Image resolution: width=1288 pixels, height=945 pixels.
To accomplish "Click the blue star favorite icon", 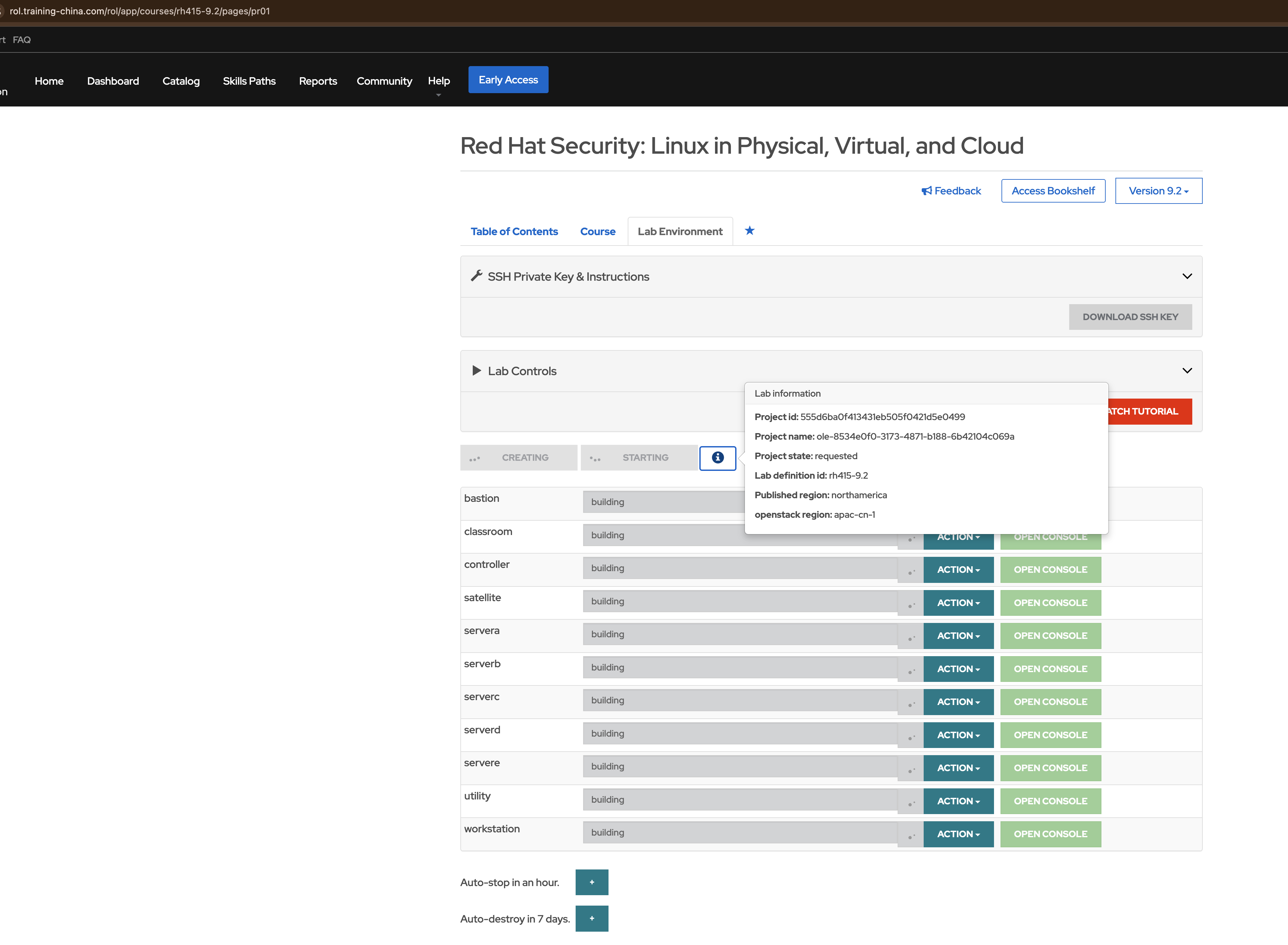I will pyautogui.click(x=749, y=231).
